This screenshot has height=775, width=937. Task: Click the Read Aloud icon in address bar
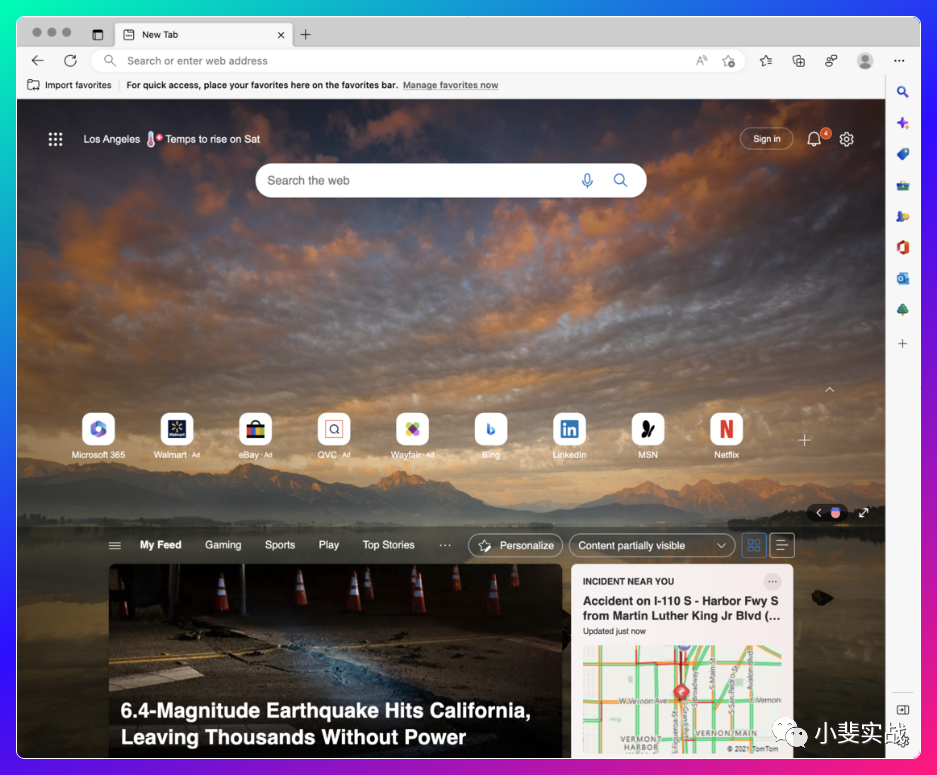tap(702, 60)
